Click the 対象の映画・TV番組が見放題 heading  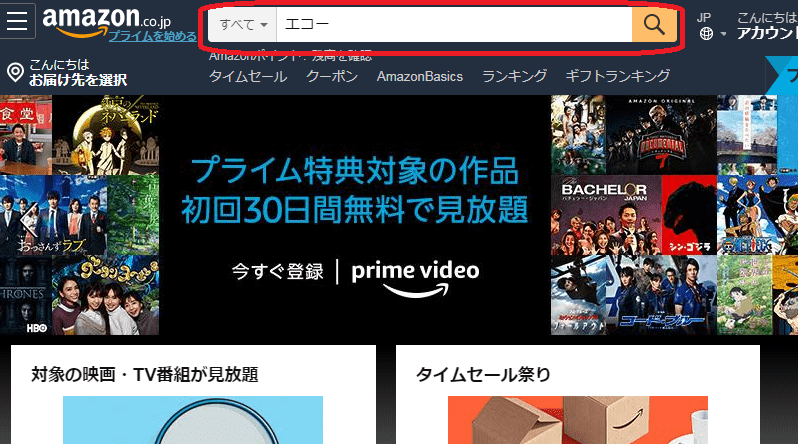(145, 374)
